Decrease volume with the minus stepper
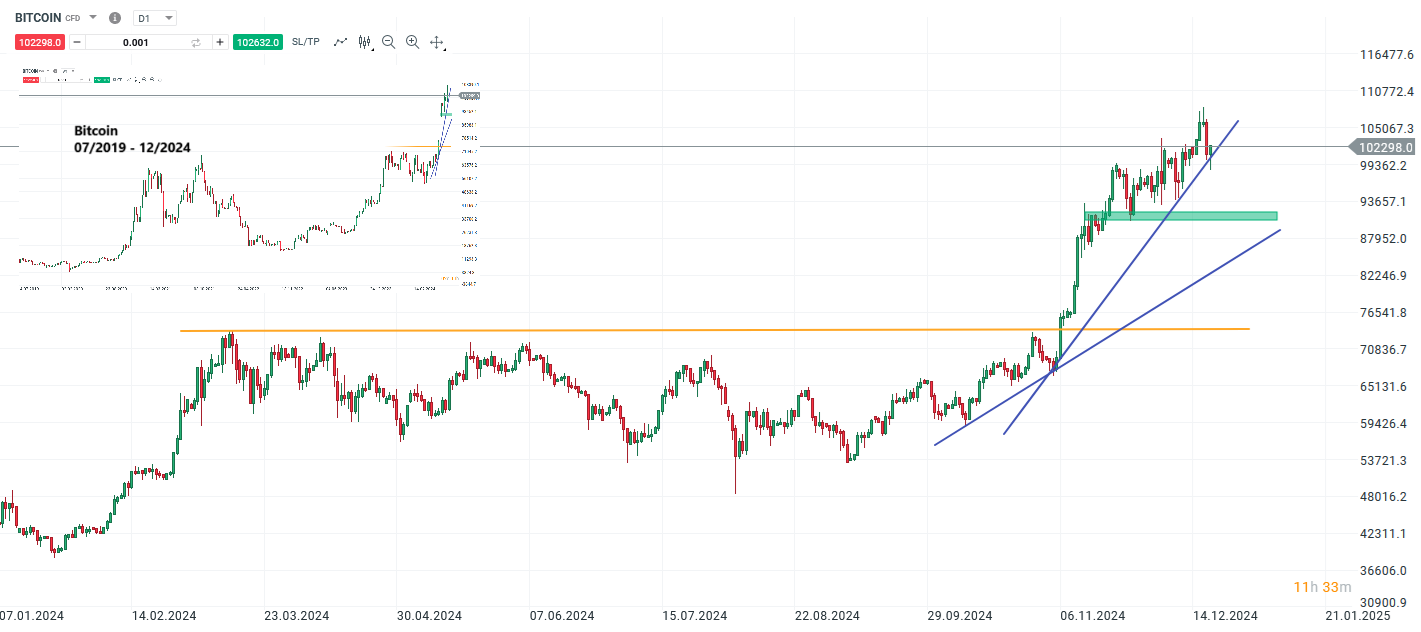Viewport: 1421px width, 632px height. [77, 42]
